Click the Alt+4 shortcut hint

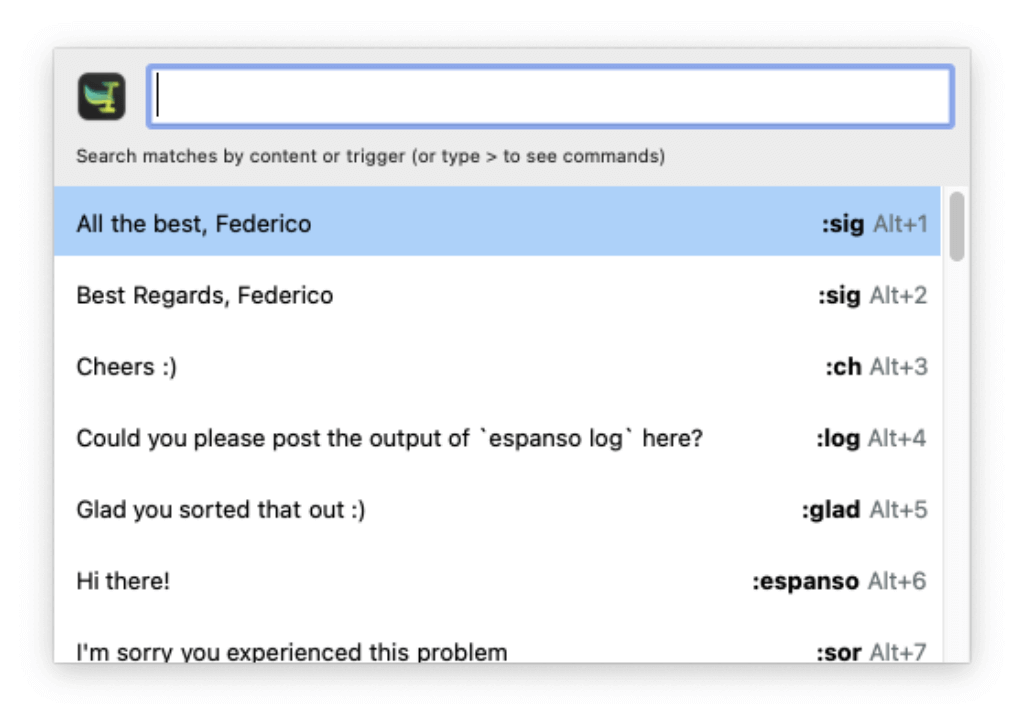pyautogui.click(x=897, y=438)
